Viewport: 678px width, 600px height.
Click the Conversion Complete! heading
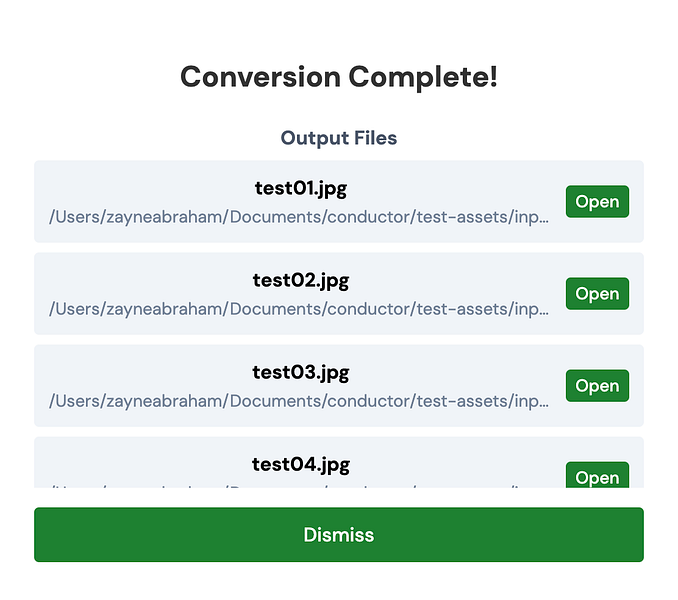click(338, 76)
